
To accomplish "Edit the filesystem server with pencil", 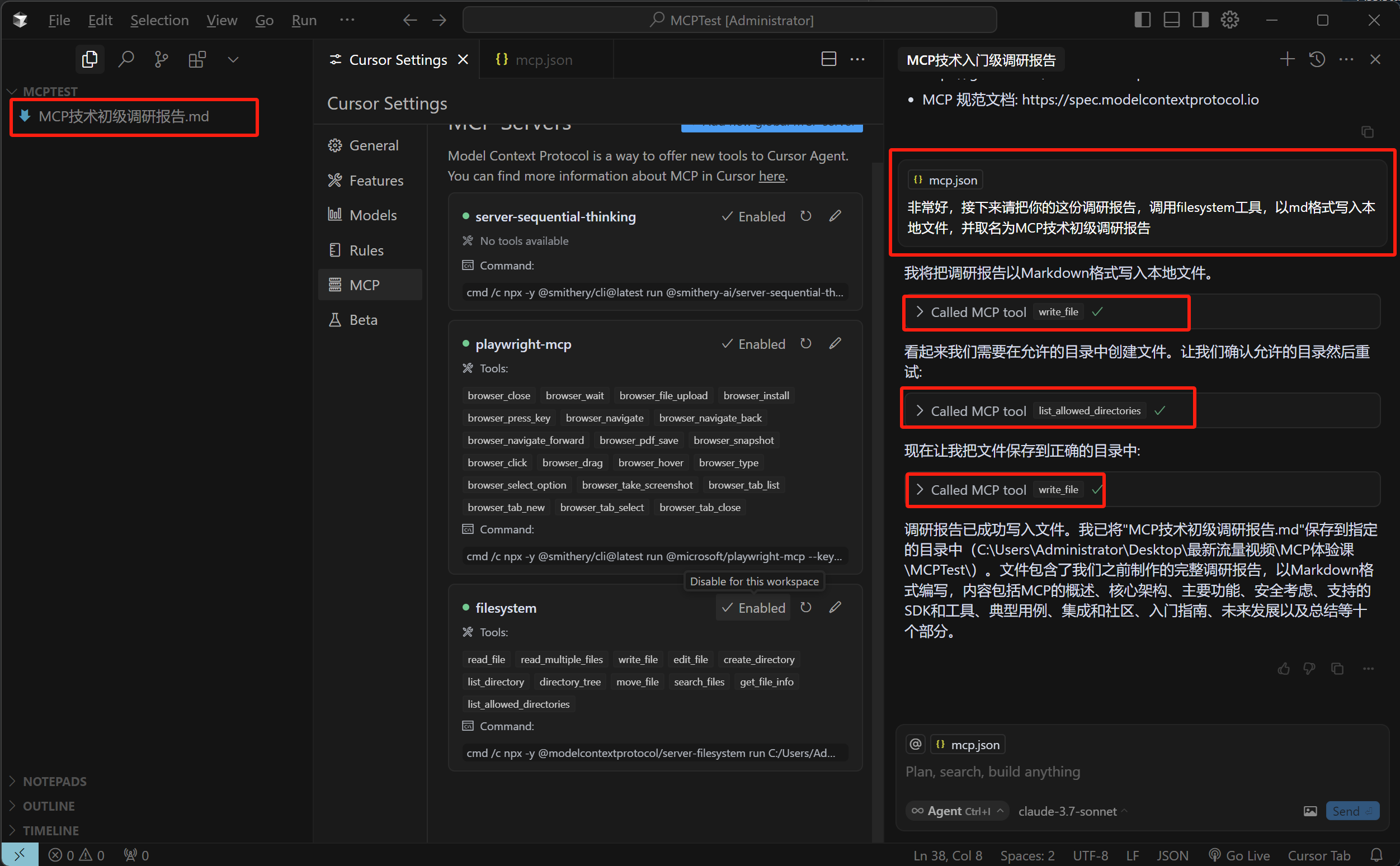I will [x=835, y=607].
